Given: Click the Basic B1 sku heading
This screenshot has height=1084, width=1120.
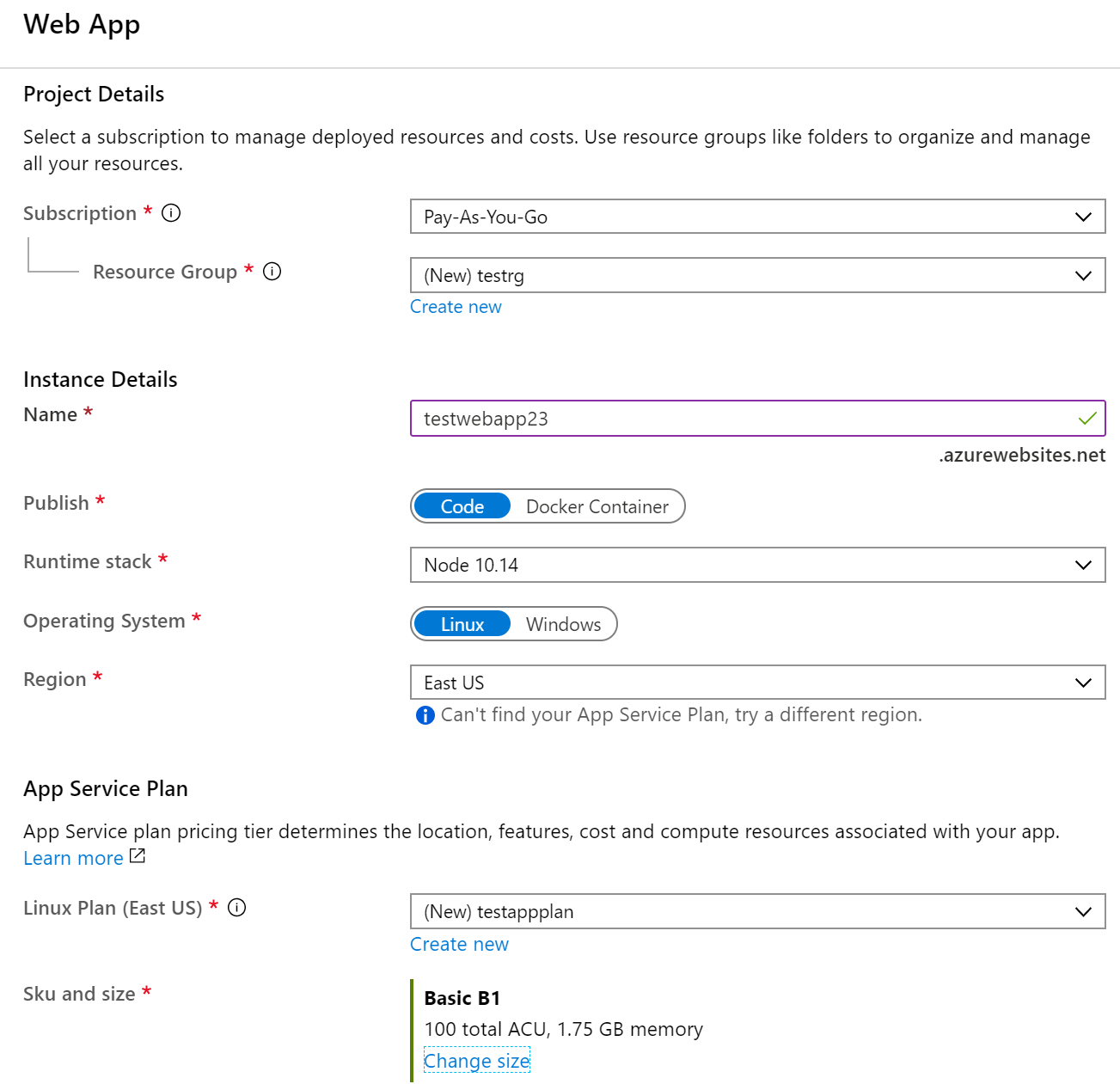Looking at the screenshot, I should pyautogui.click(x=462, y=998).
